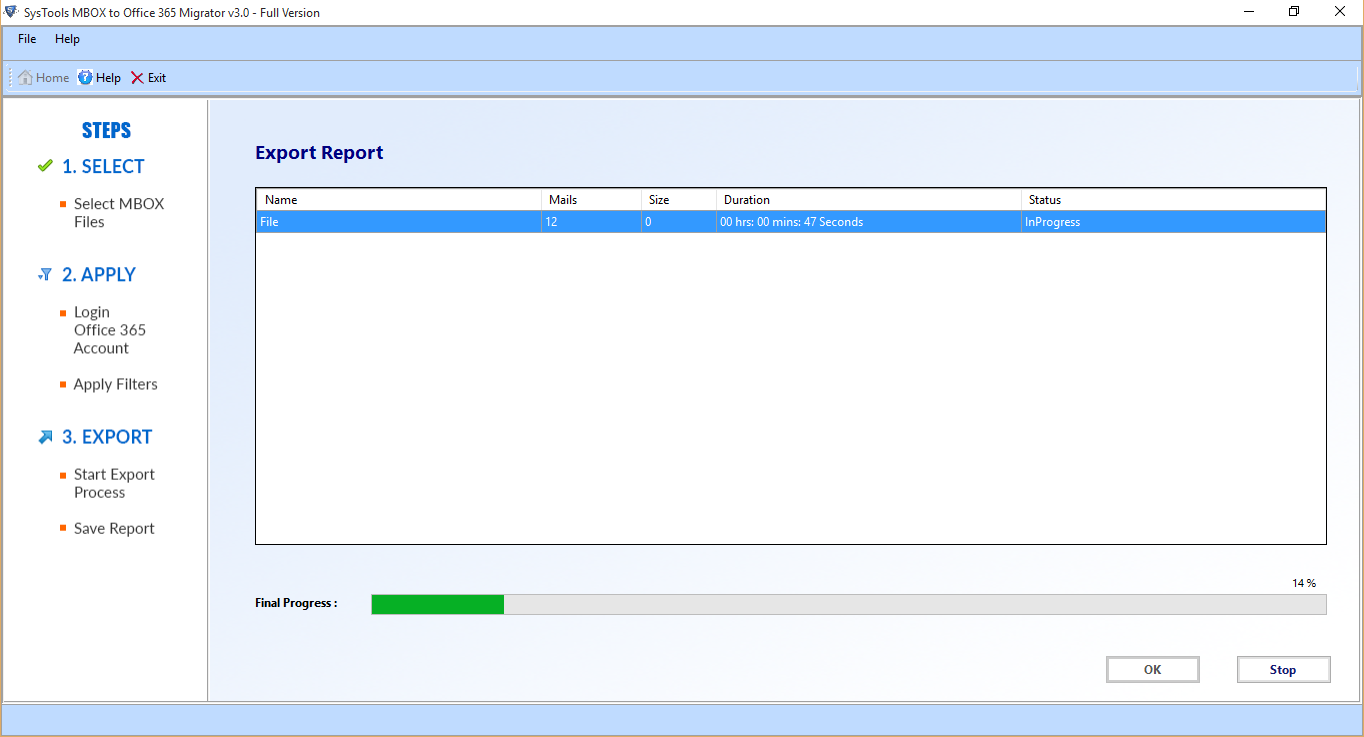Select the File row in report
The width and height of the screenshot is (1364, 737).
[791, 222]
